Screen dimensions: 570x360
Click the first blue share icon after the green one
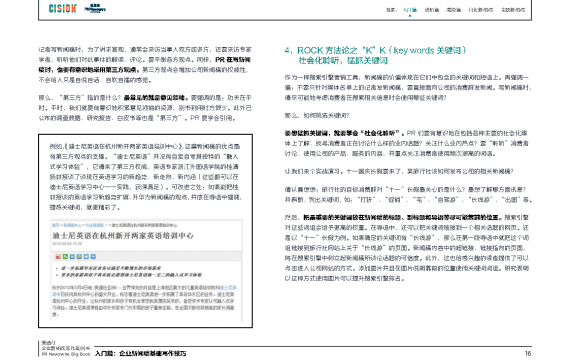72,257
